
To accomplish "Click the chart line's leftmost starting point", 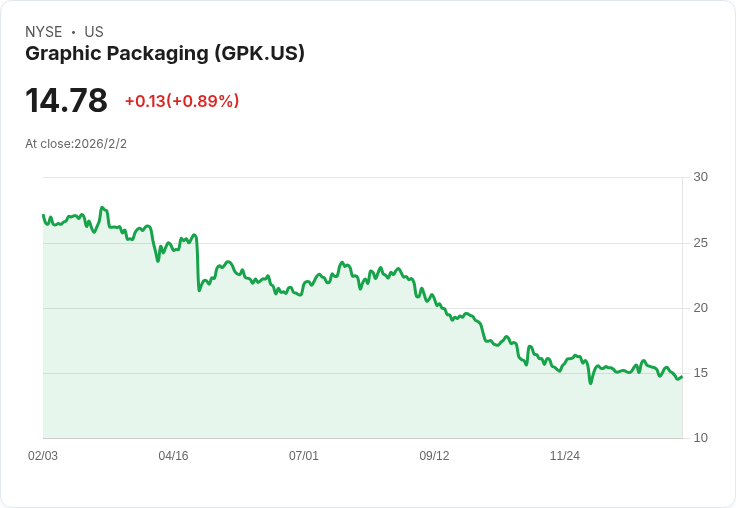I will [44, 215].
